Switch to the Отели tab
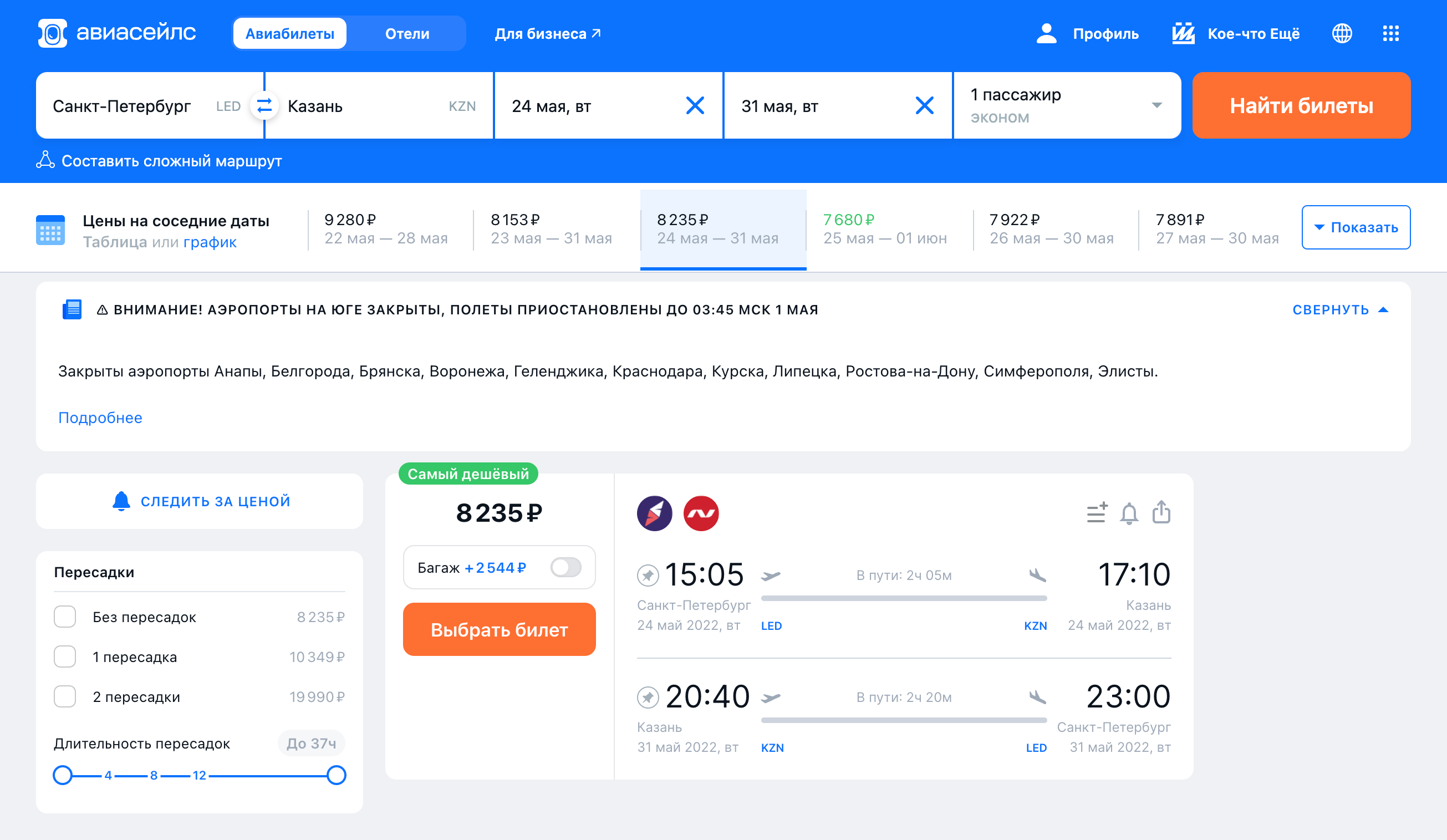 (407, 33)
